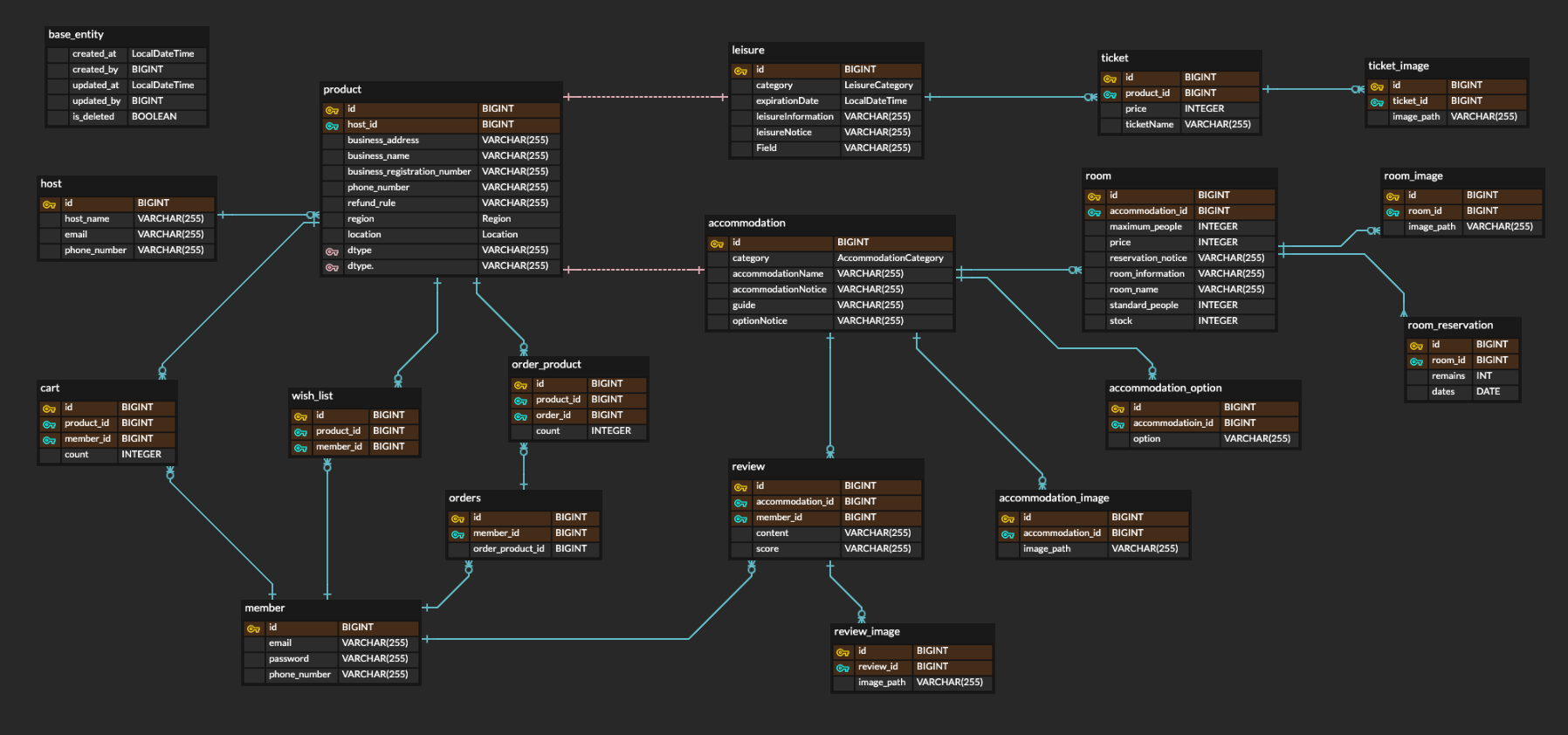The image size is (1568, 735).
Task: Select wish_list product_id foreign key icon
Action: pyautogui.click(x=300, y=432)
